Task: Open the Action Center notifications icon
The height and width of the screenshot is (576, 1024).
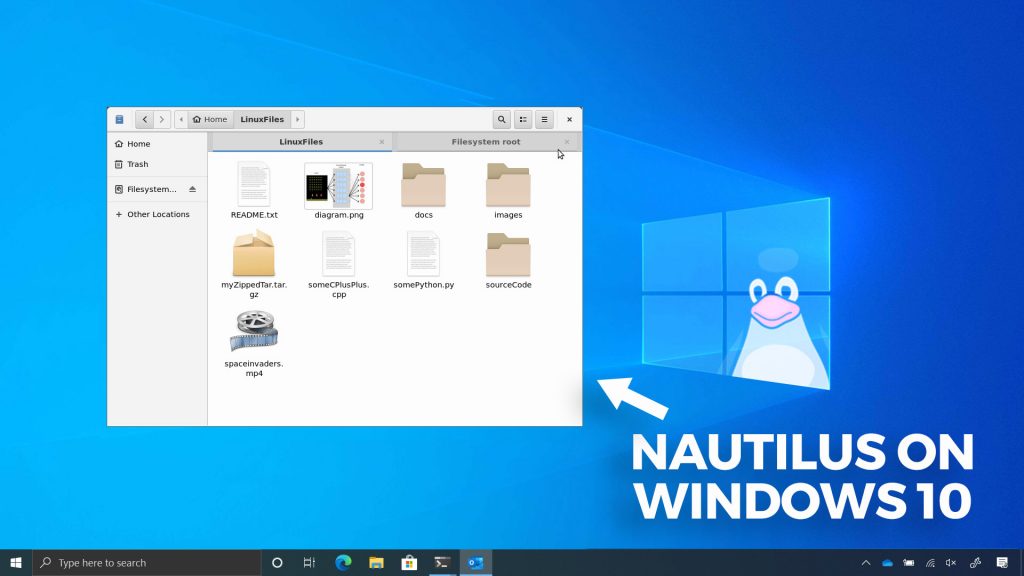Action: click(1002, 562)
